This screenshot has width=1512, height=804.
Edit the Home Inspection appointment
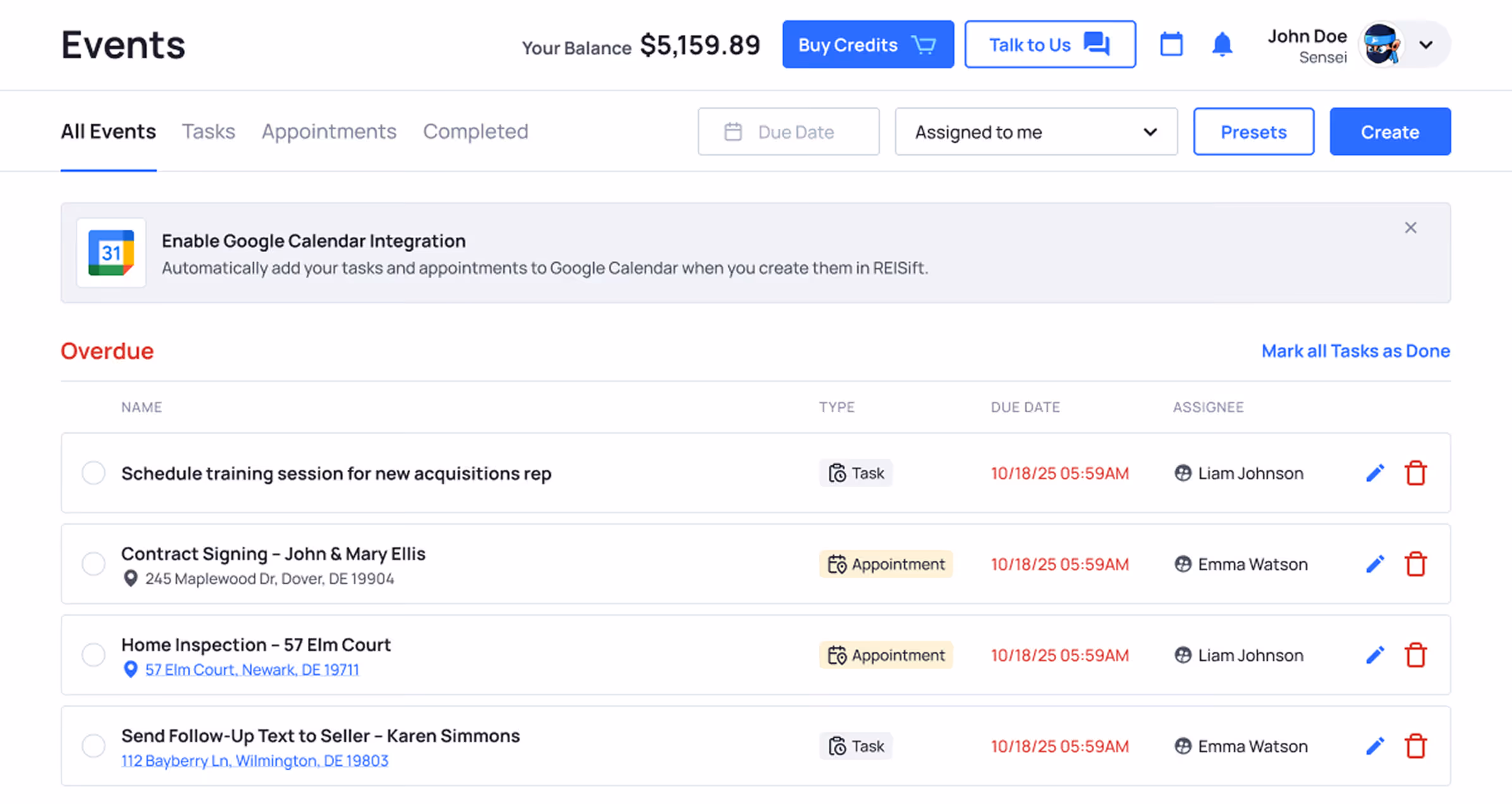tap(1375, 655)
